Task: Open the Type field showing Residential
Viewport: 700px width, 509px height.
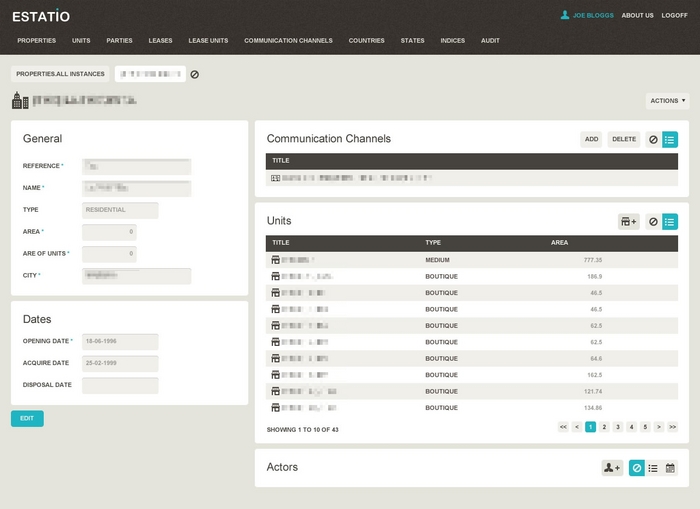Action: pyautogui.click(x=120, y=210)
